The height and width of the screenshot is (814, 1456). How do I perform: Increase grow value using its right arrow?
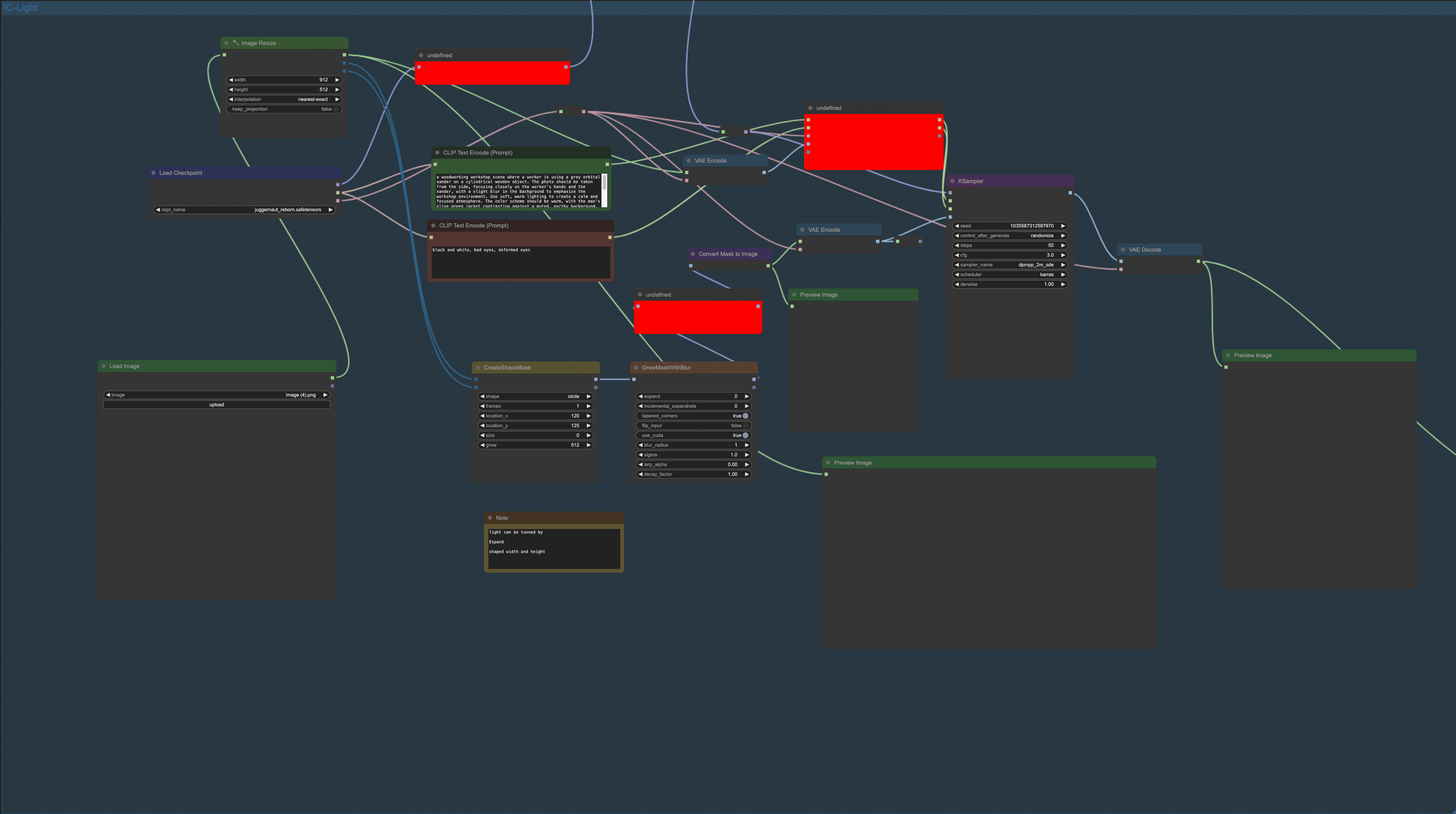(588, 445)
